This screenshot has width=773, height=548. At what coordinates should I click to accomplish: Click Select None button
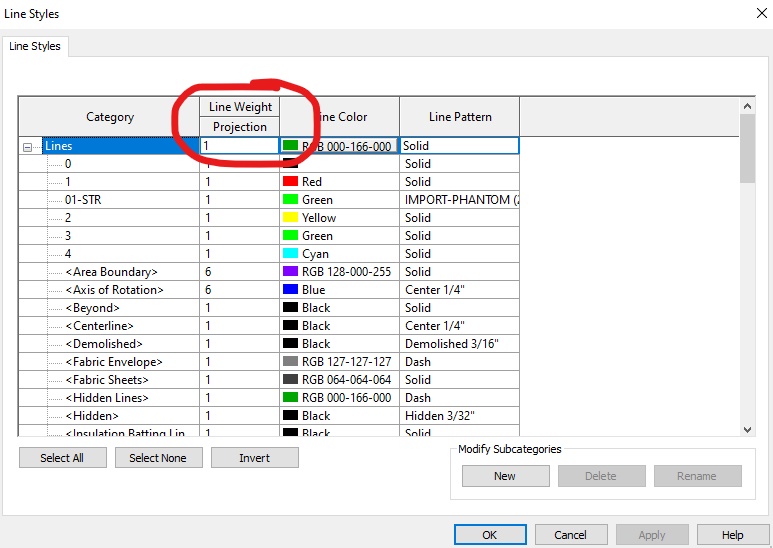click(x=158, y=458)
